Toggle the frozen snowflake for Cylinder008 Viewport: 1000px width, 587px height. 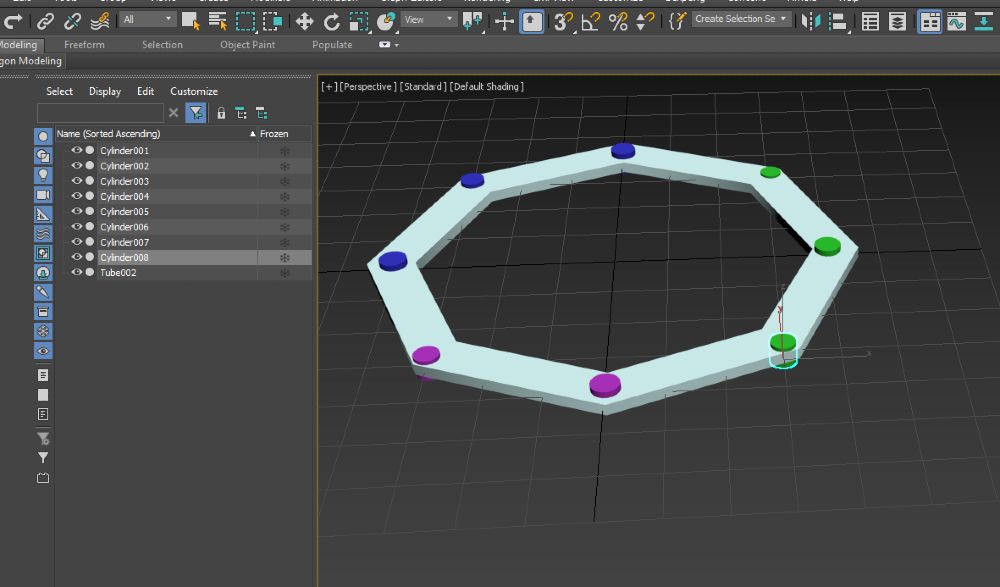pyautogui.click(x=285, y=258)
